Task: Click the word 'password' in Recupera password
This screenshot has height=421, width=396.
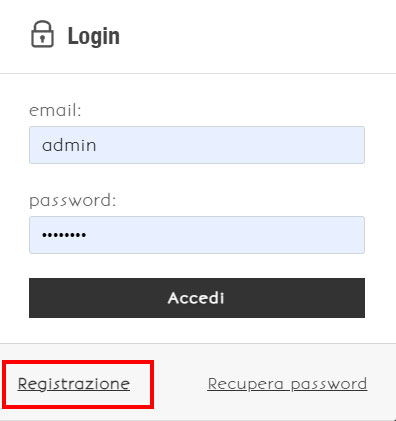Action: tap(329, 385)
